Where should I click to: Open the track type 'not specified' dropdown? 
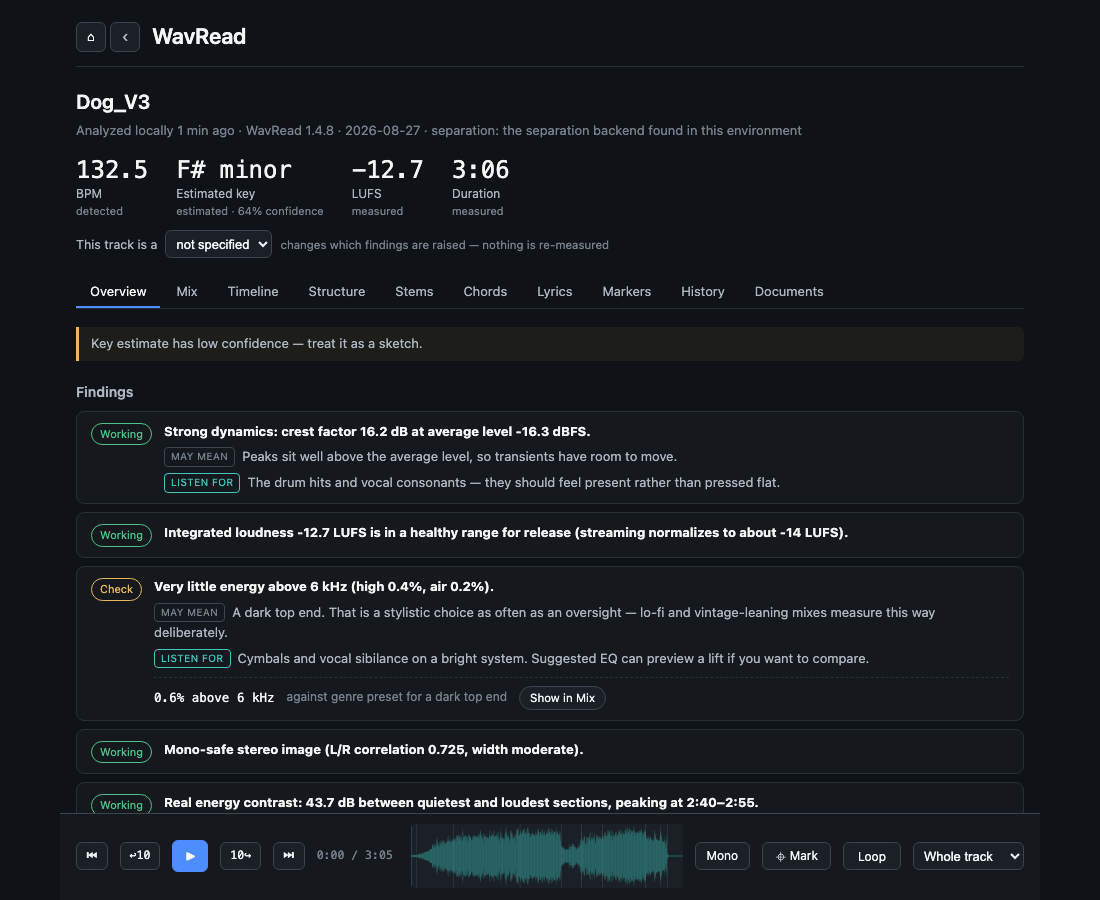pos(218,244)
